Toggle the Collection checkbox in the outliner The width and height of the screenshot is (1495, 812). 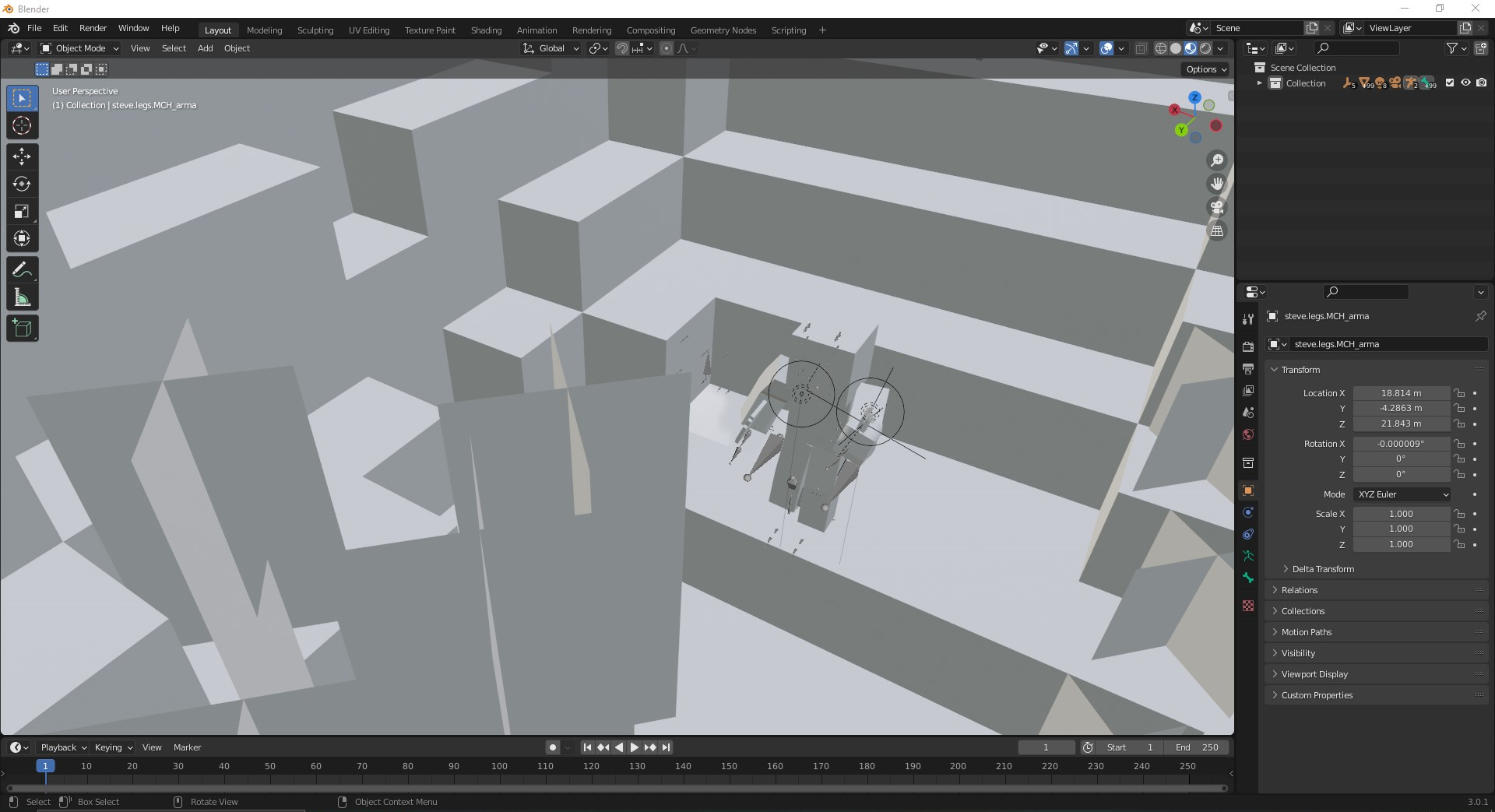click(1449, 83)
